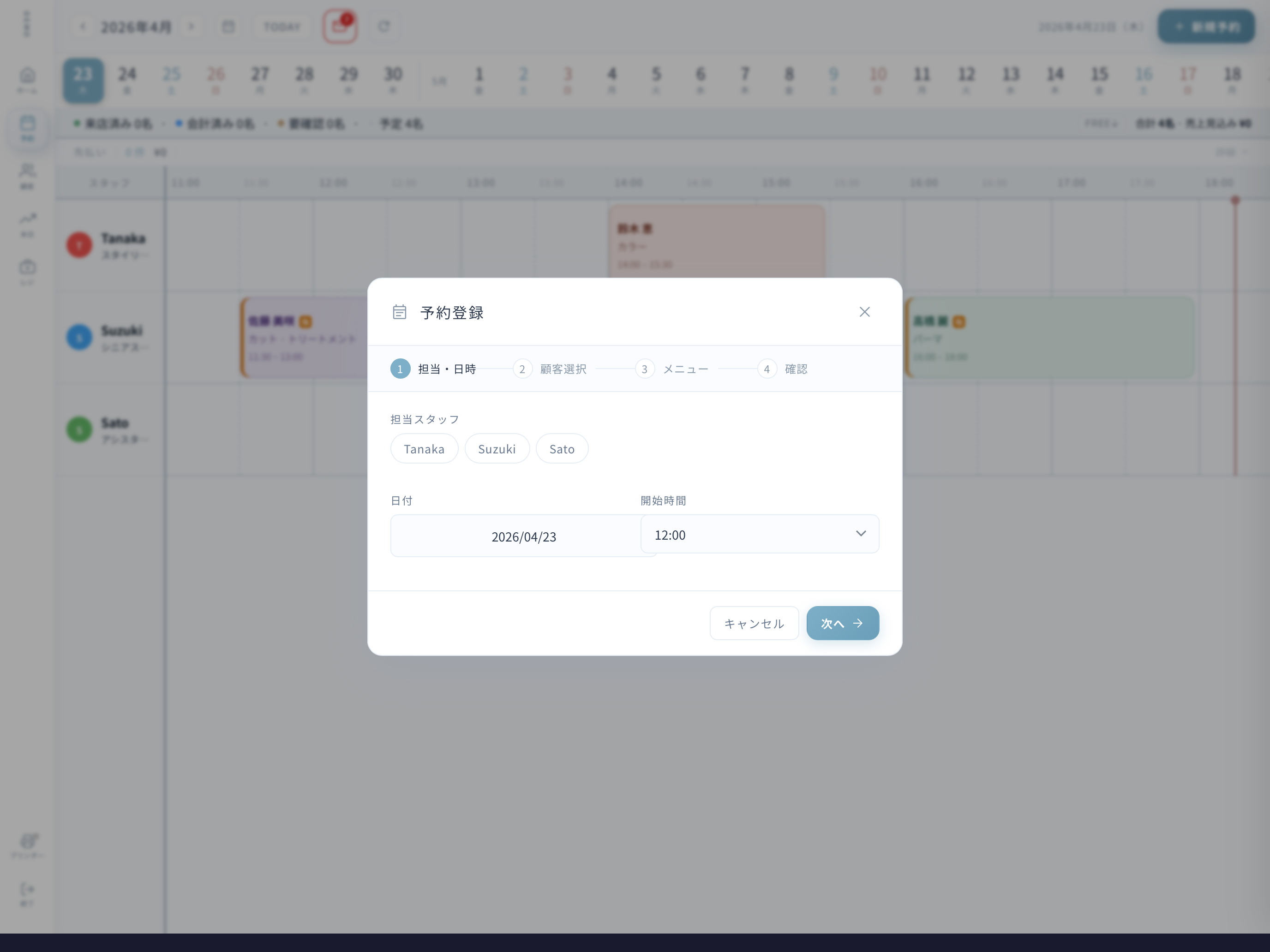Jump to step 2 顧客選択
The image size is (1270, 952).
[x=550, y=369]
